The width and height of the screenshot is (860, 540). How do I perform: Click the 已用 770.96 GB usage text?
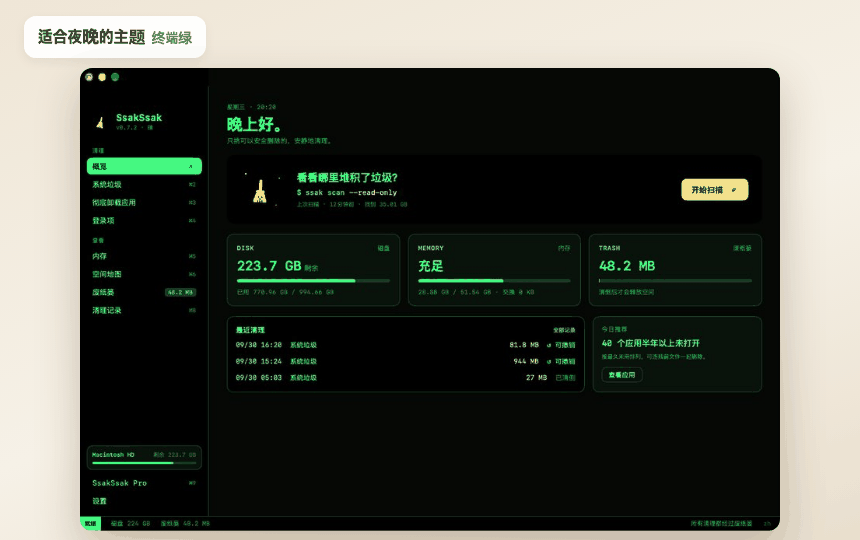[285, 292]
